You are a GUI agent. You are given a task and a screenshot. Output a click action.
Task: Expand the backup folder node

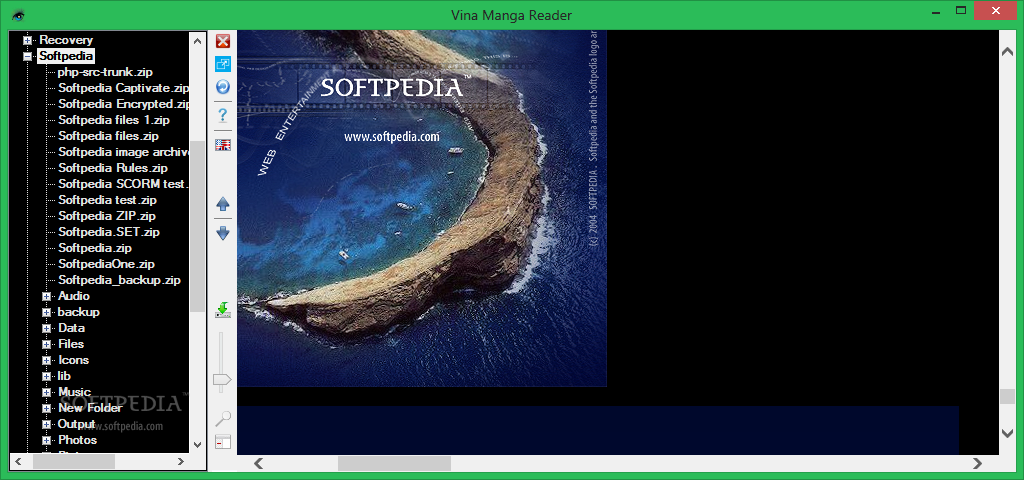pos(46,312)
